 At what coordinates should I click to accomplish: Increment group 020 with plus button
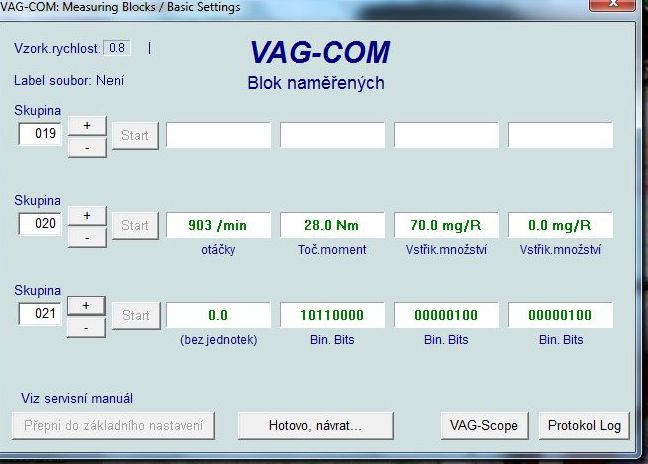pos(87,216)
